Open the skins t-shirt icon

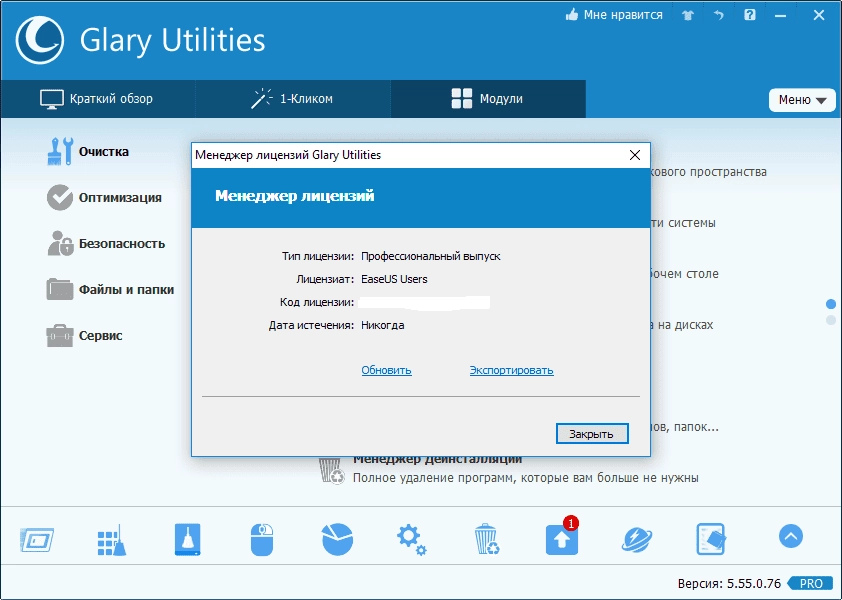pos(688,15)
